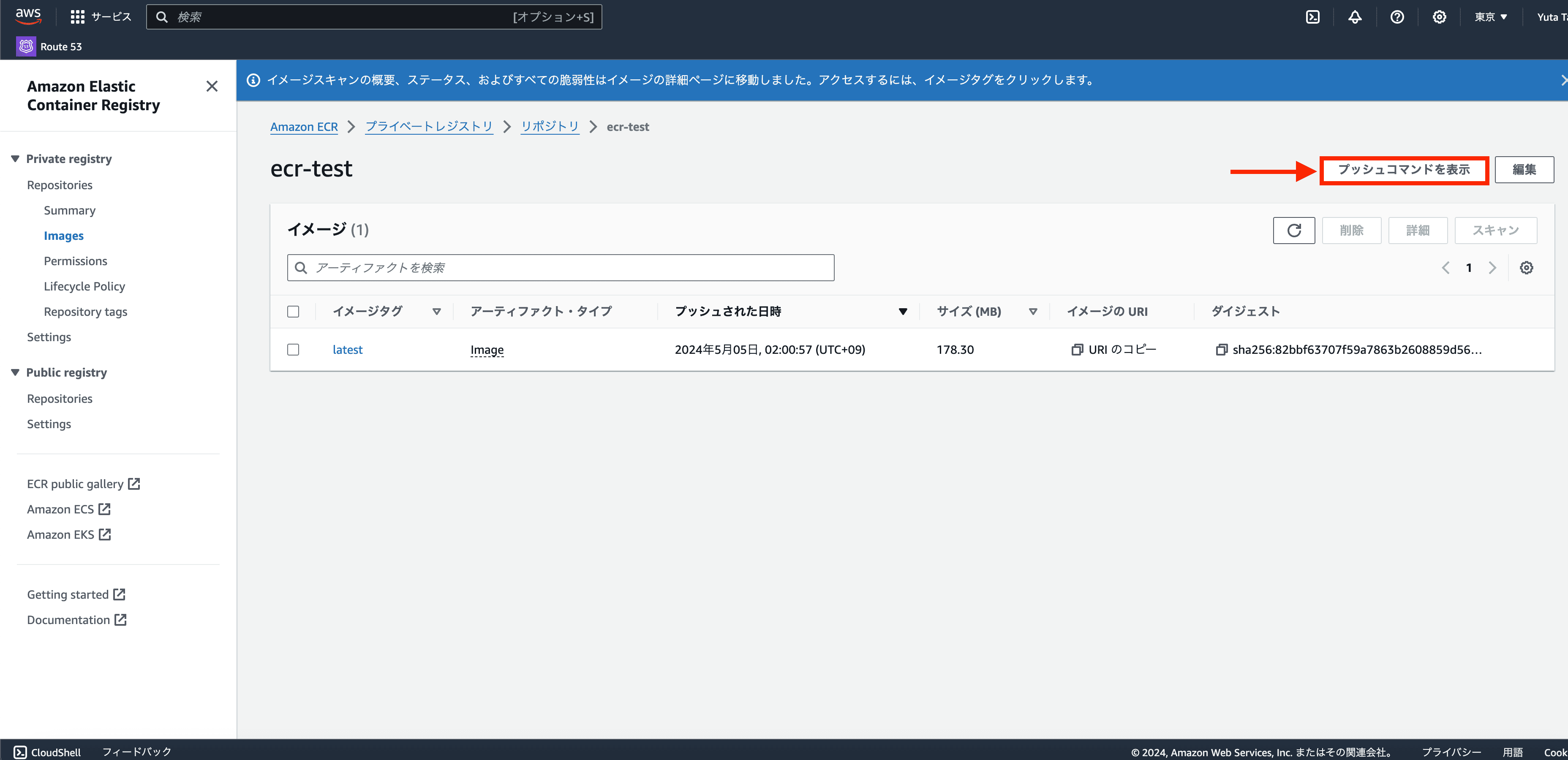
Task: Open CloudShell from the footer
Action: (x=47, y=752)
